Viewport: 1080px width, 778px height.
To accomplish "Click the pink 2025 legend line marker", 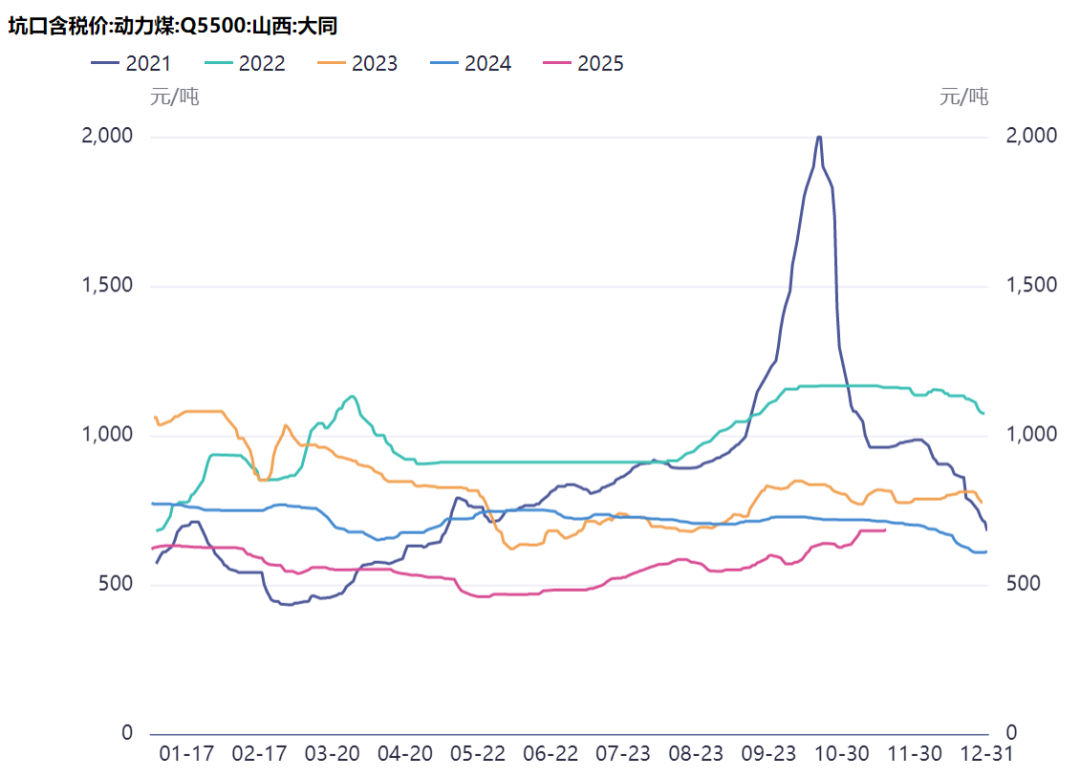I will [x=558, y=64].
